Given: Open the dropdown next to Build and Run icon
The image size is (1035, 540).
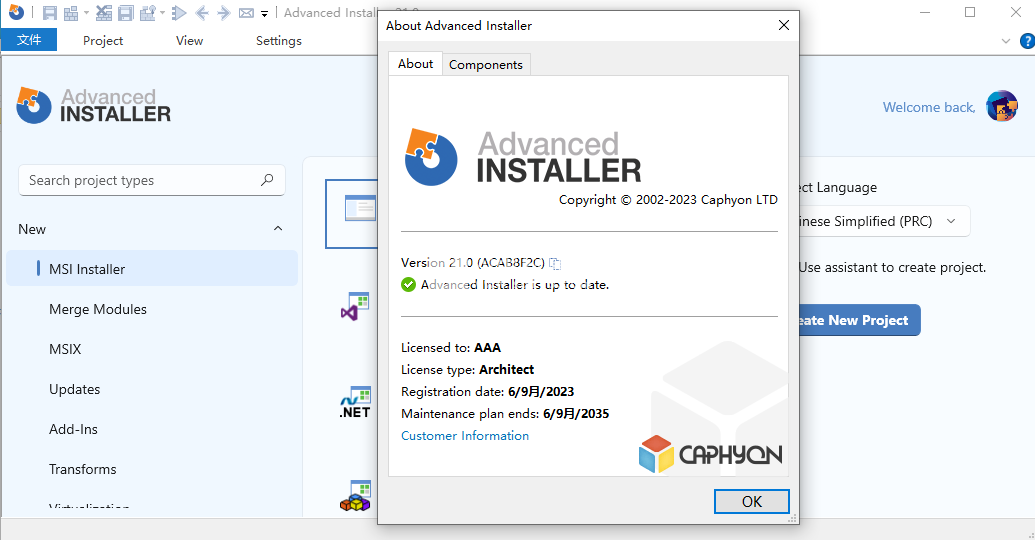Looking at the screenshot, I should coord(162,13).
